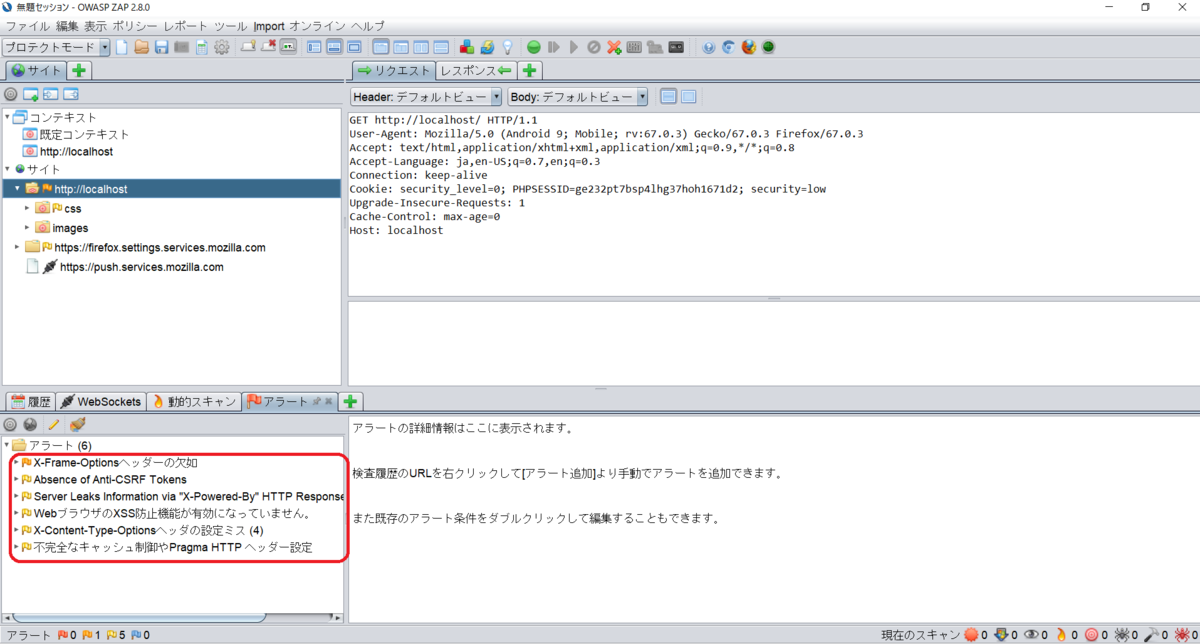Click the light bulb icon in the toolbar
Viewport: 1200px width, 644px height.
click(x=508, y=47)
